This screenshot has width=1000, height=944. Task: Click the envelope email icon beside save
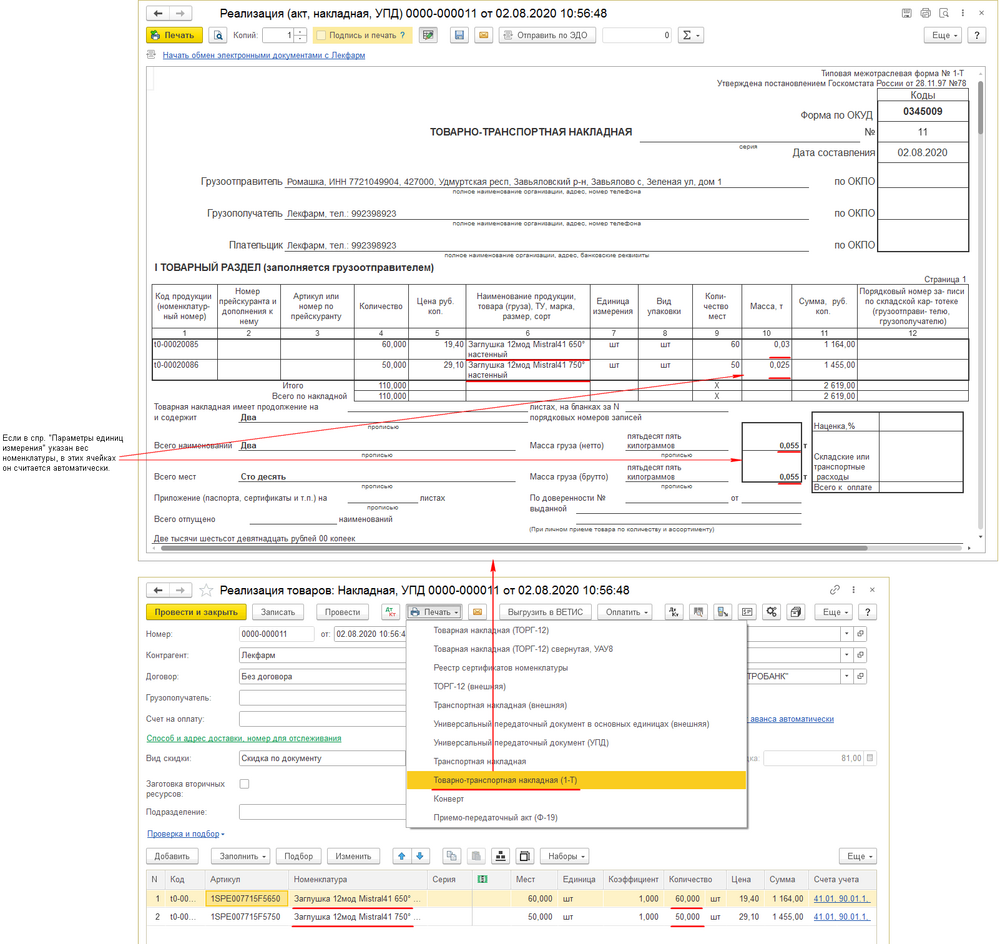483,35
